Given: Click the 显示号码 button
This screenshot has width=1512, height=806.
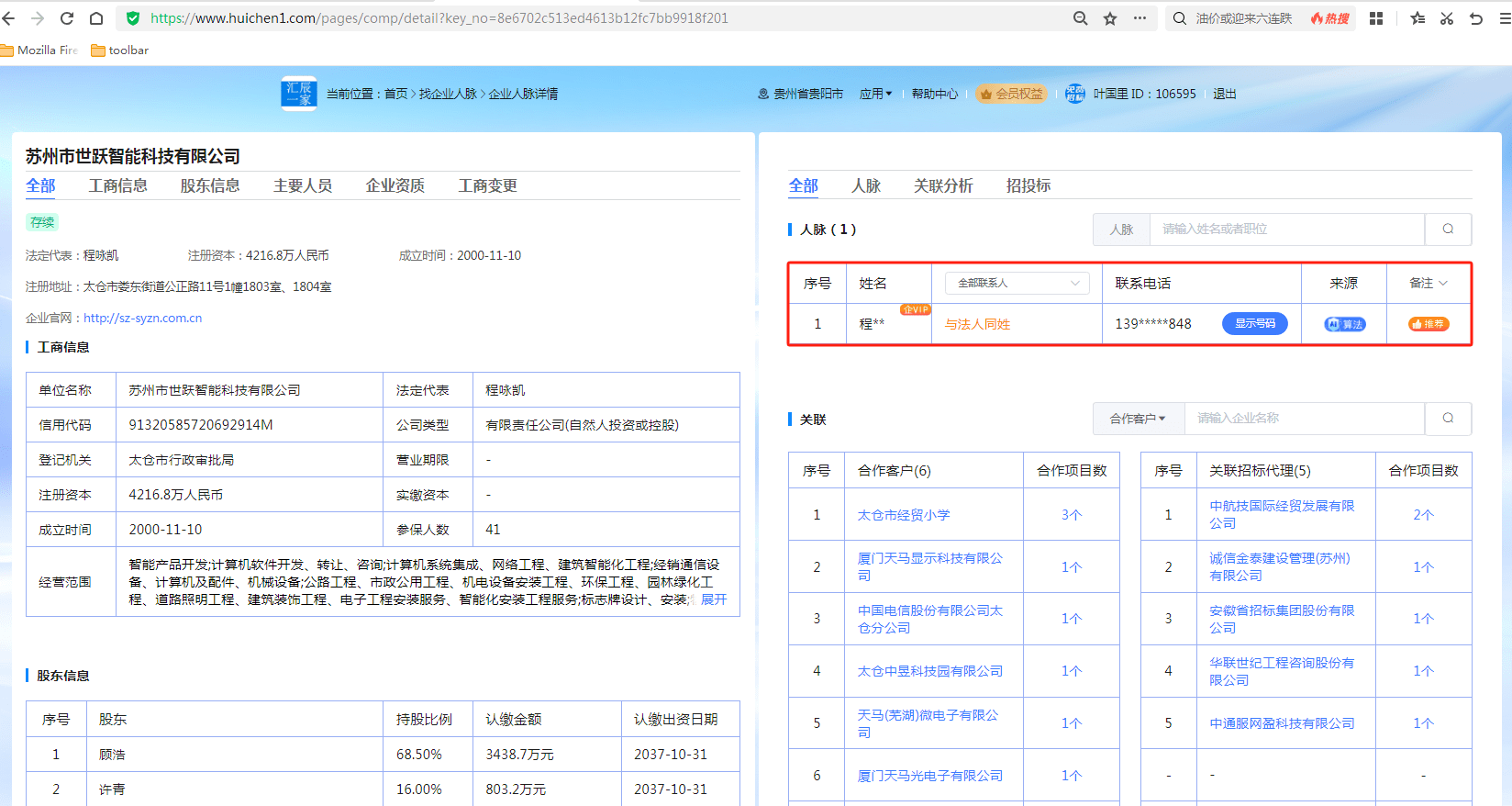Looking at the screenshot, I should click(1255, 323).
